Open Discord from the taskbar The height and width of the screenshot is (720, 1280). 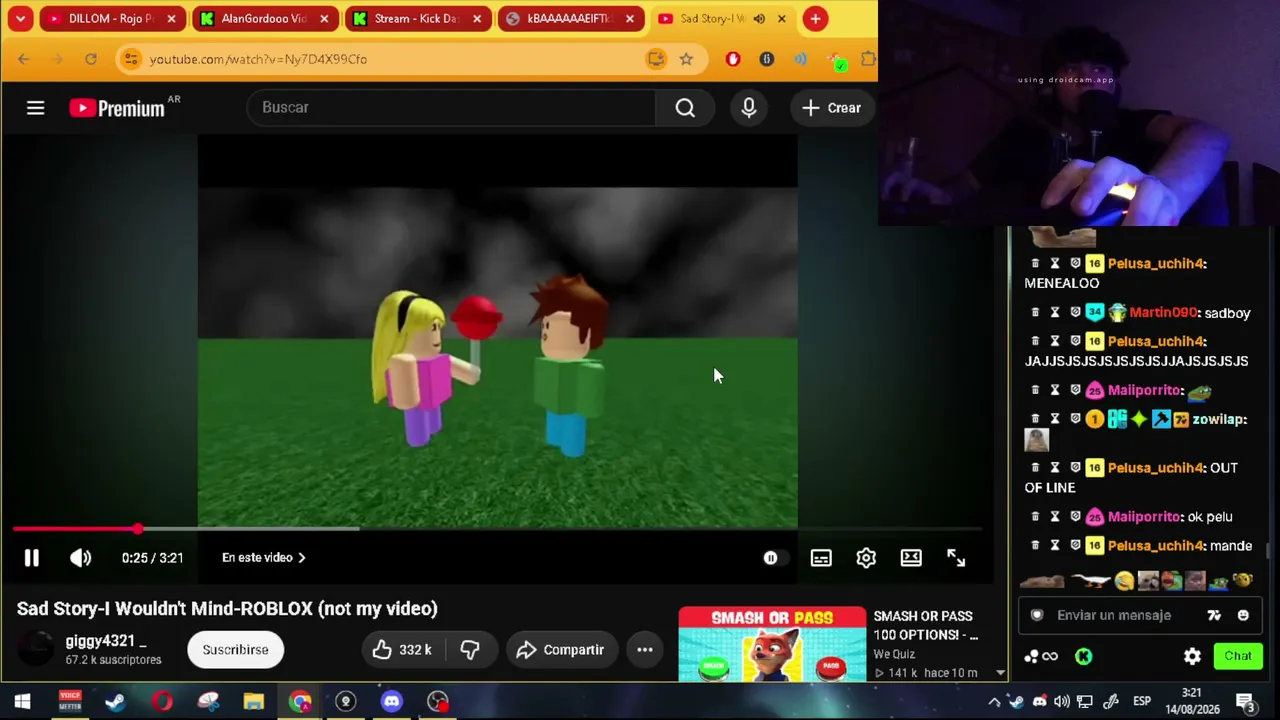[391, 701]
